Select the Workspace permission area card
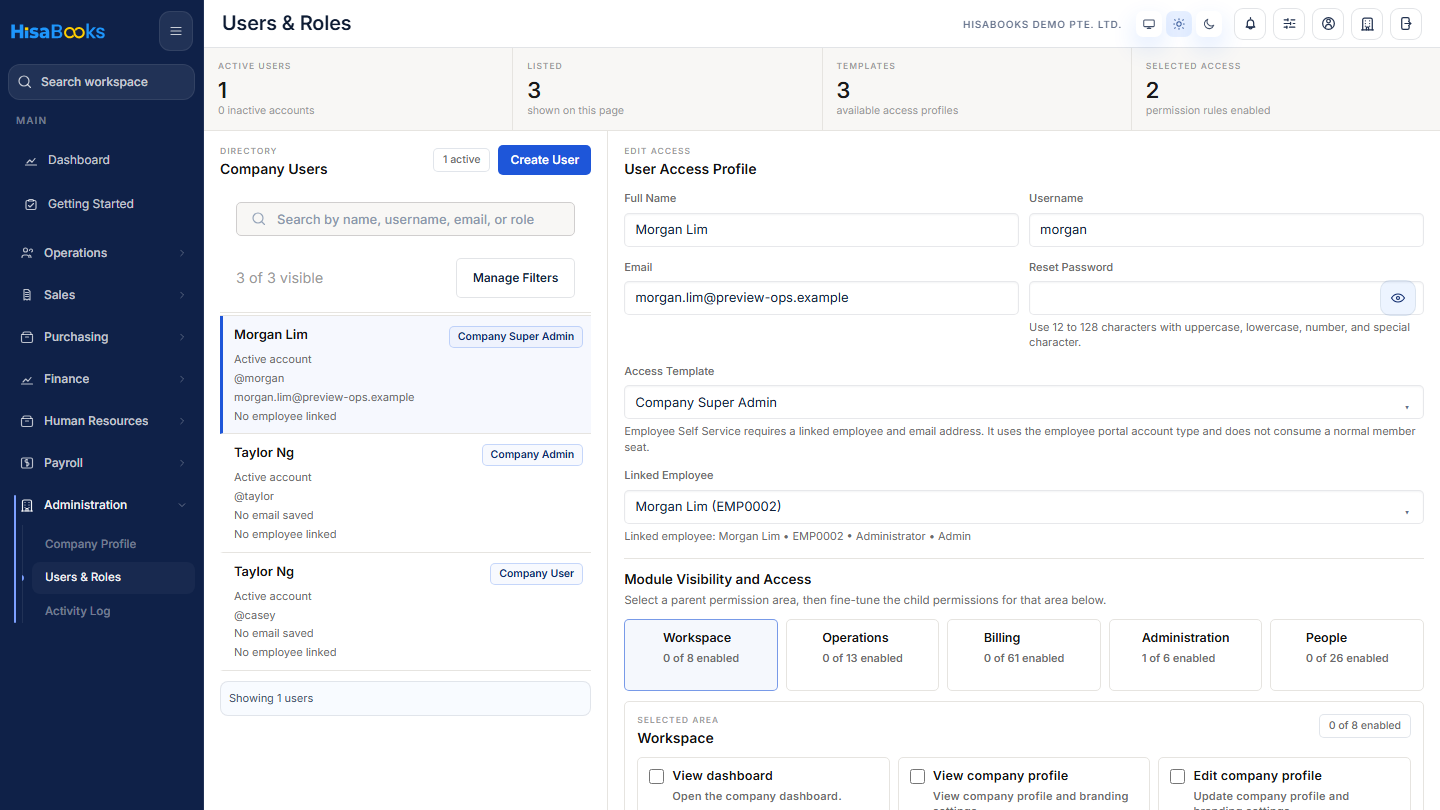This screenshot has height=810, width=1440. coord(701,655)
